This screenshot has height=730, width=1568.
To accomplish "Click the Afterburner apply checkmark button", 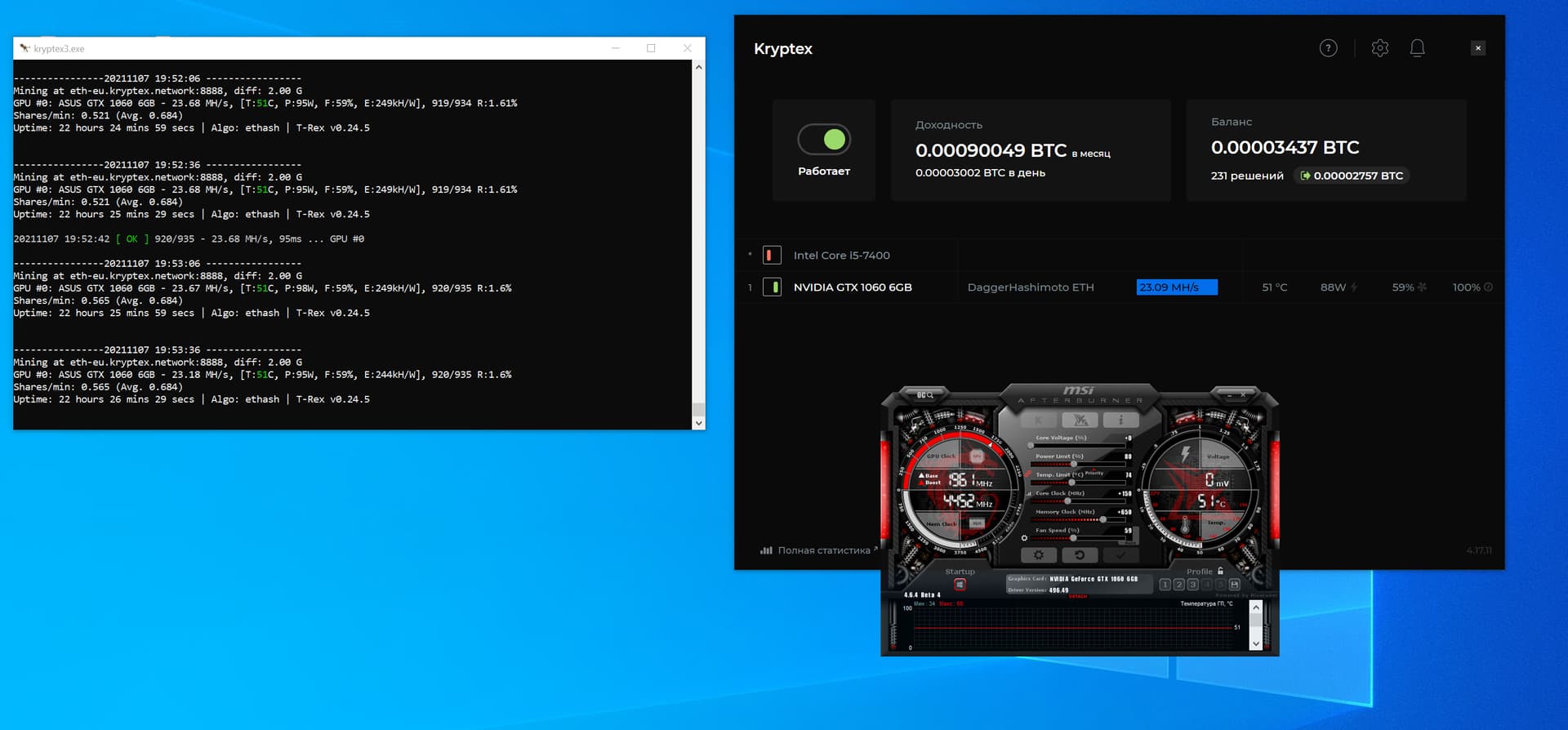I will click(x=1121, y=555).
